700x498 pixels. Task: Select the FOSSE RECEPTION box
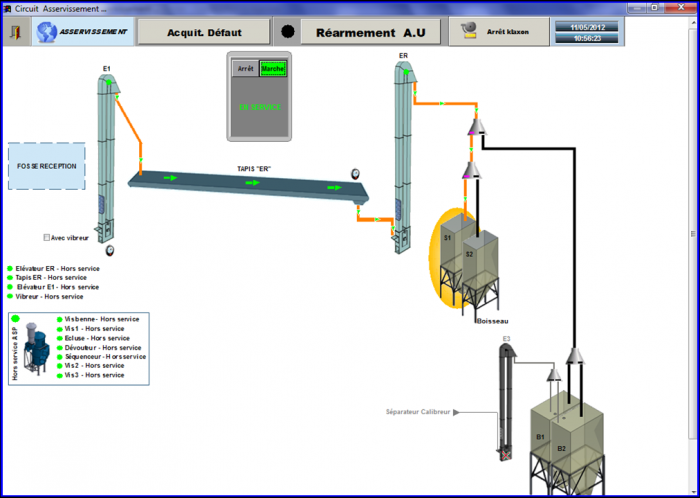pyautogui.click(x=46, y=166)
